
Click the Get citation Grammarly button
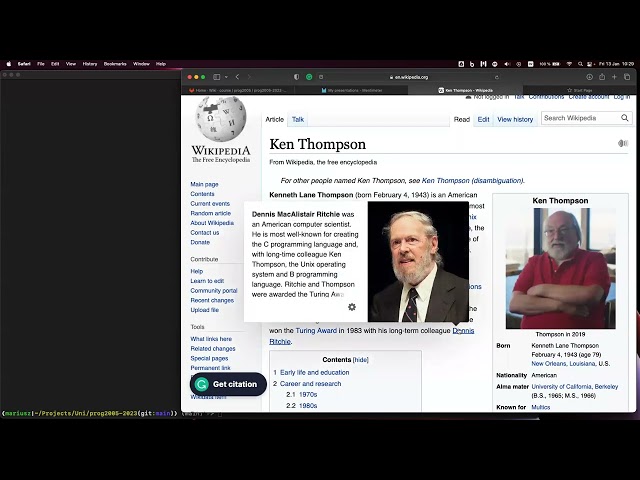228,384
